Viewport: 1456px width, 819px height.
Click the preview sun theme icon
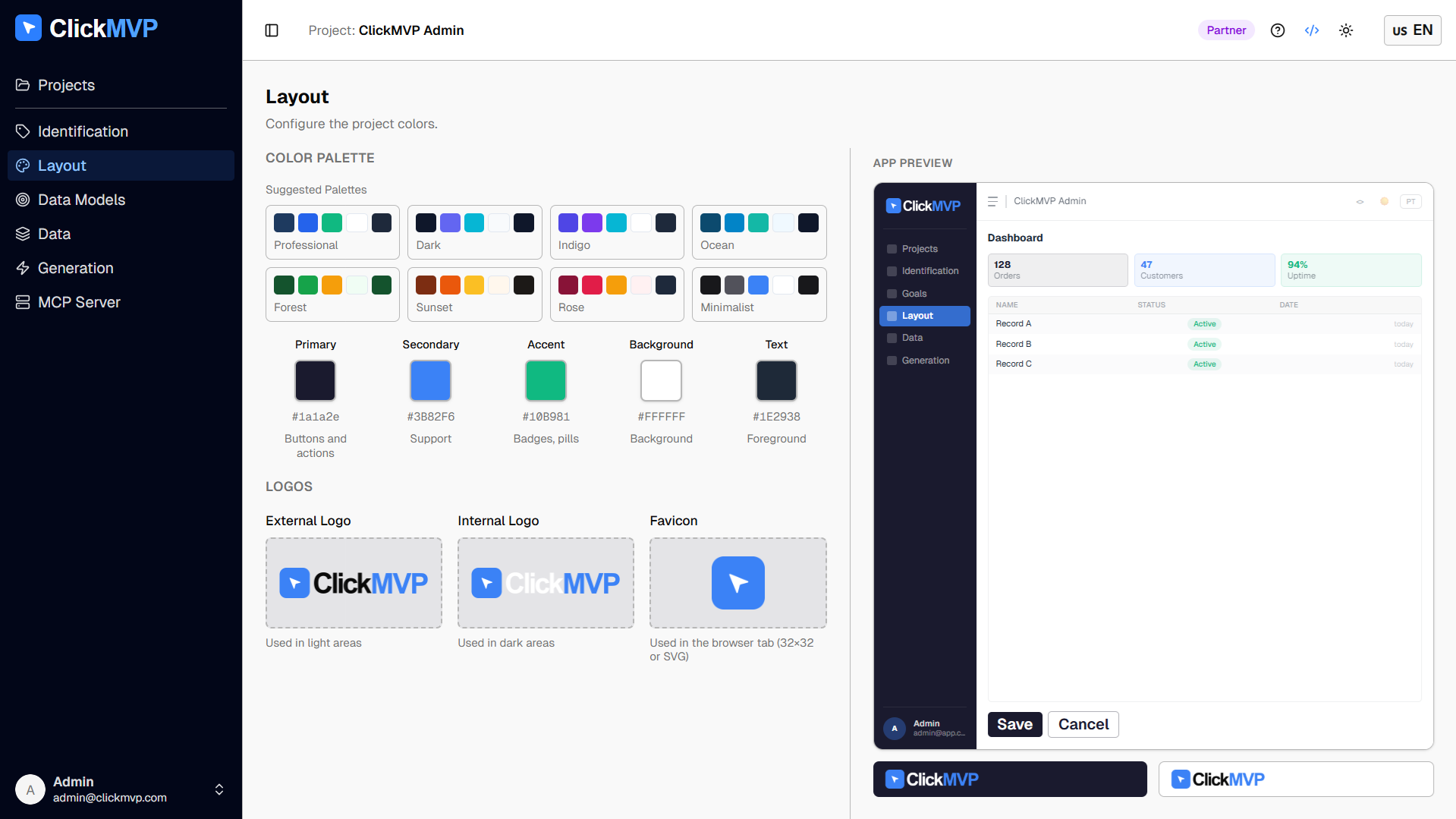tap(1384, 201)
